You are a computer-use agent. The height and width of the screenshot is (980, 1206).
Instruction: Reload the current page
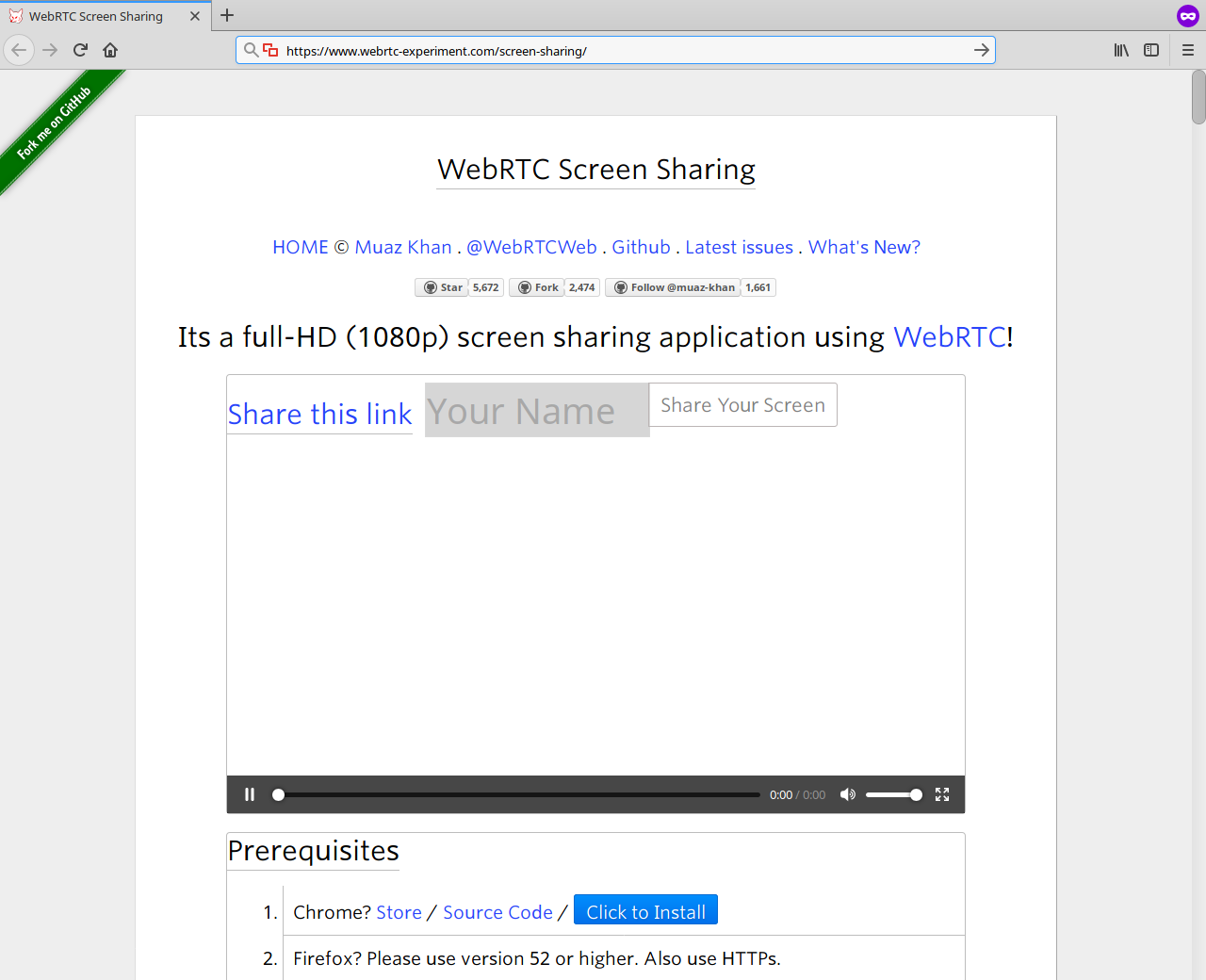coord(79,50)
